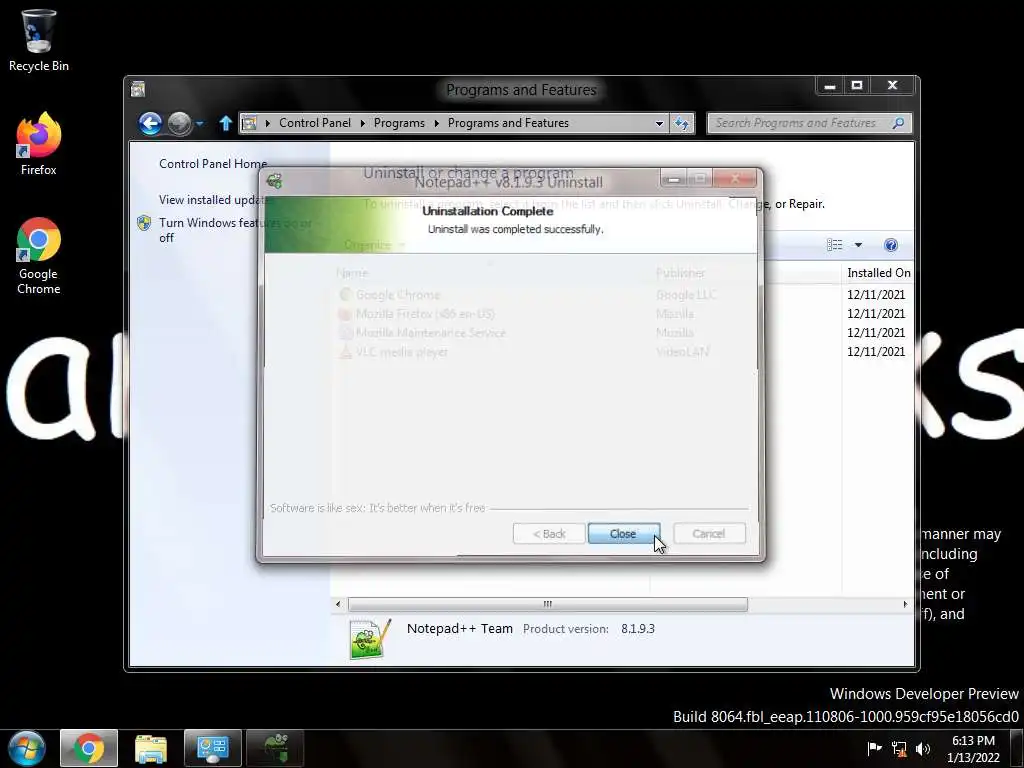Click the Close button in uninstaller
Image resolution: width=1024 pixels, height=768 pixels.
point(624,534)
